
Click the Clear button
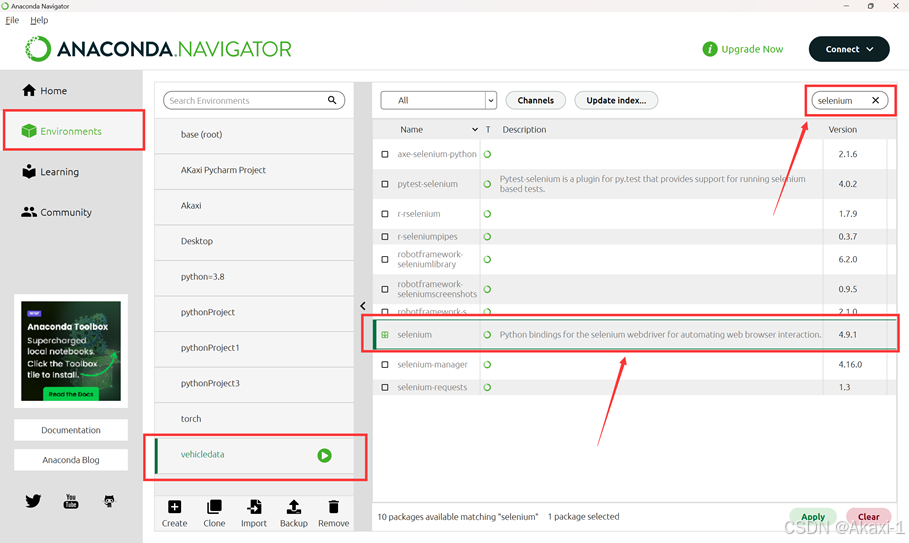click(868, 516)
